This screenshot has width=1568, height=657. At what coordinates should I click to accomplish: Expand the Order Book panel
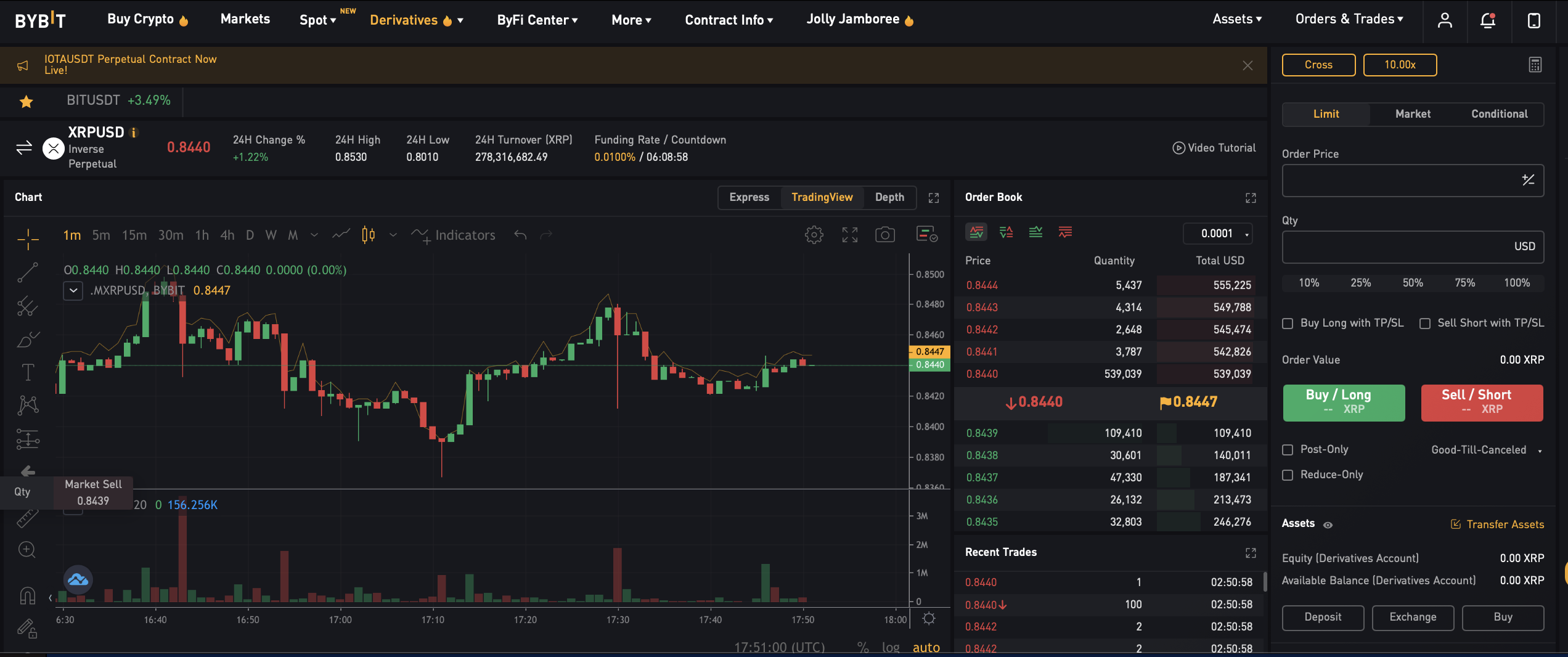(x=1251, y=198)
